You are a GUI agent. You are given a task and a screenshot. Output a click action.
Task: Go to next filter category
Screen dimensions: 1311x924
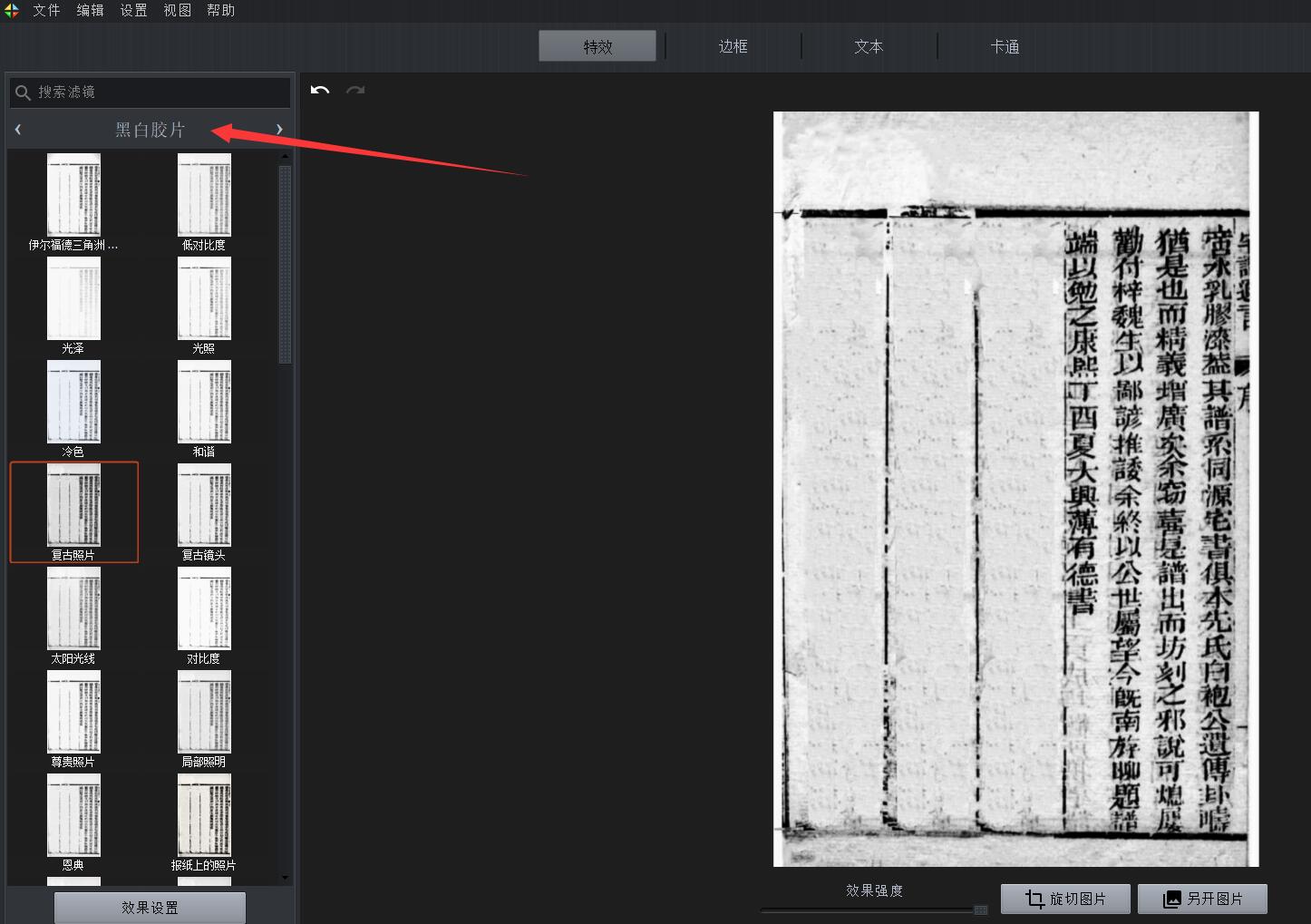click(279, 130)
